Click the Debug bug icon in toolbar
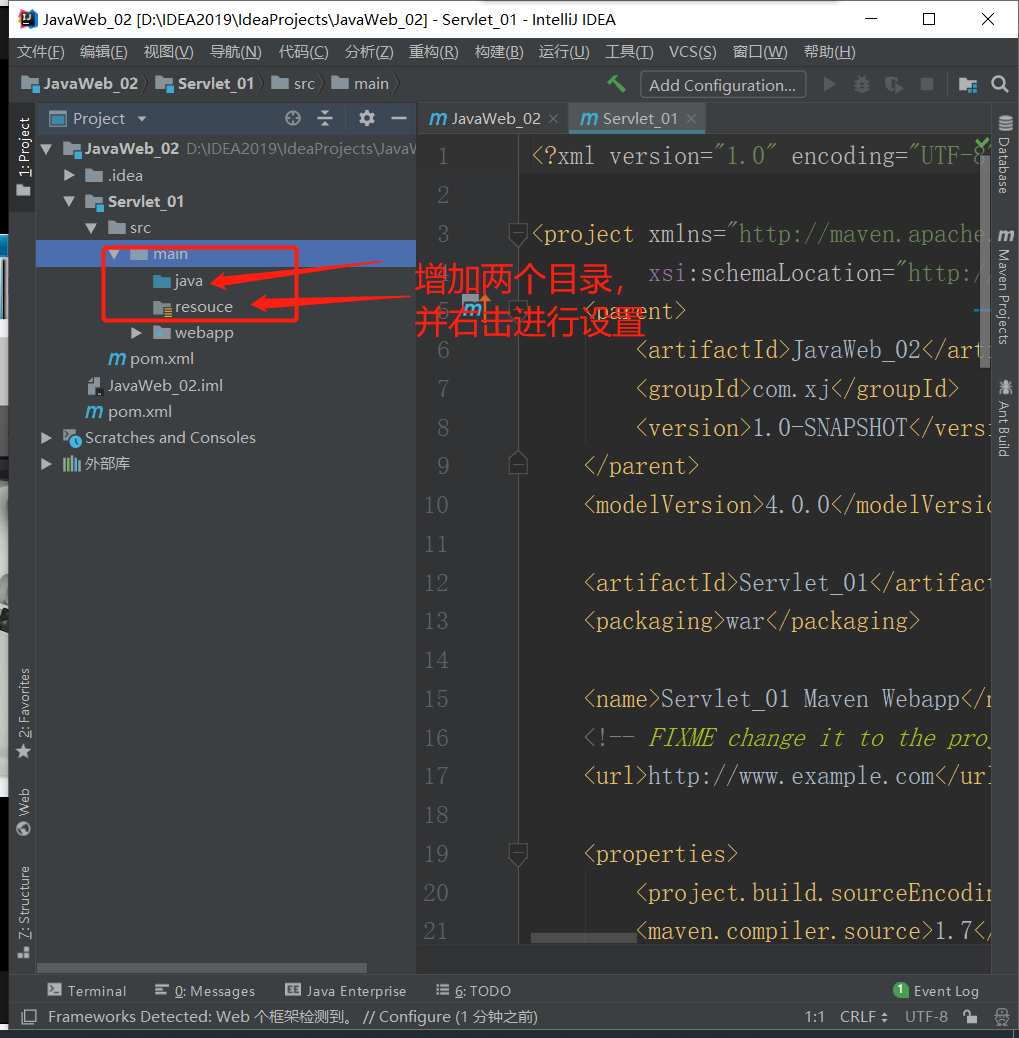Screen dimensions: 1019x1038 (x=862, y=85)
